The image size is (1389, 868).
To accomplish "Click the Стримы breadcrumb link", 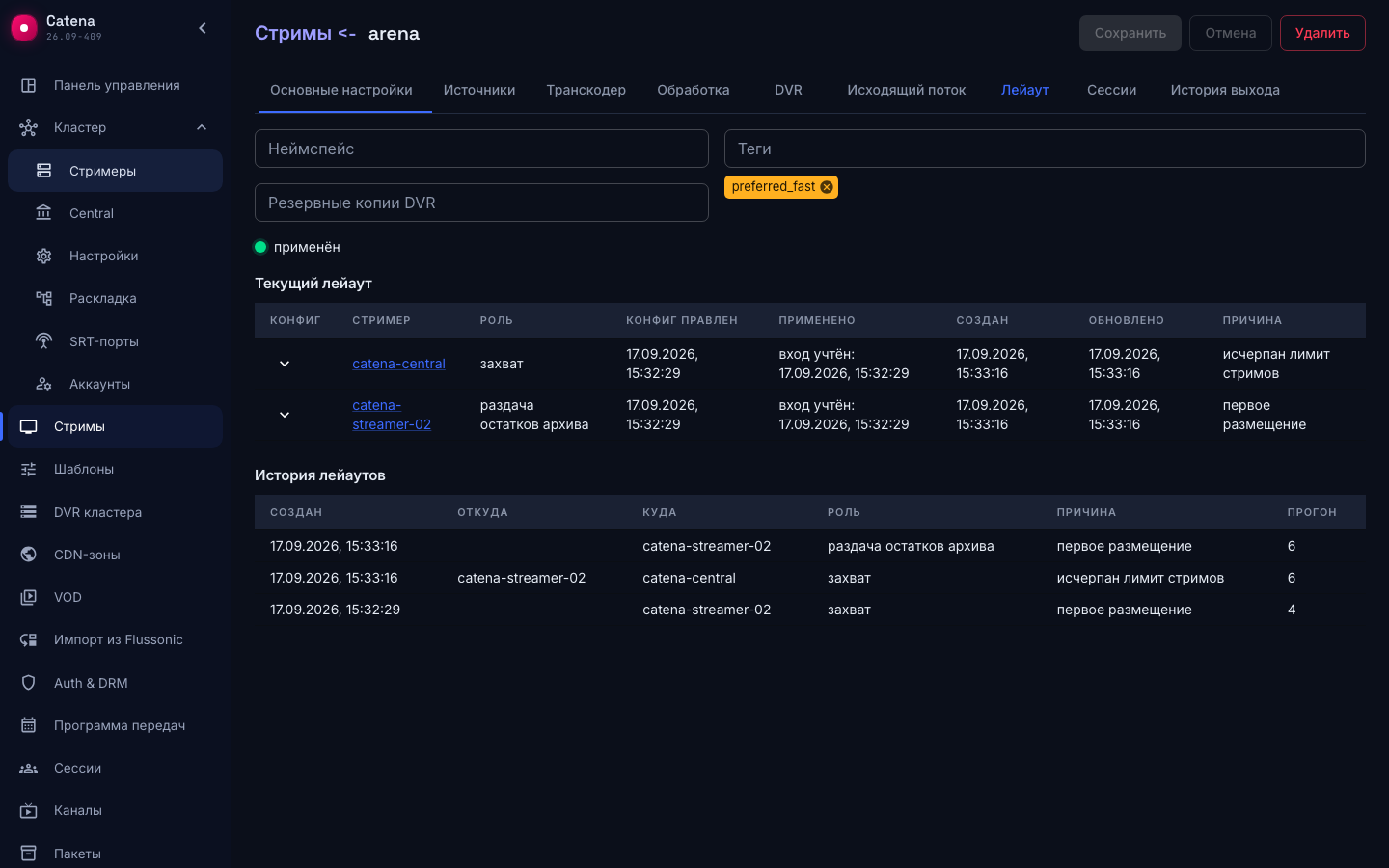I will [293, 33].
